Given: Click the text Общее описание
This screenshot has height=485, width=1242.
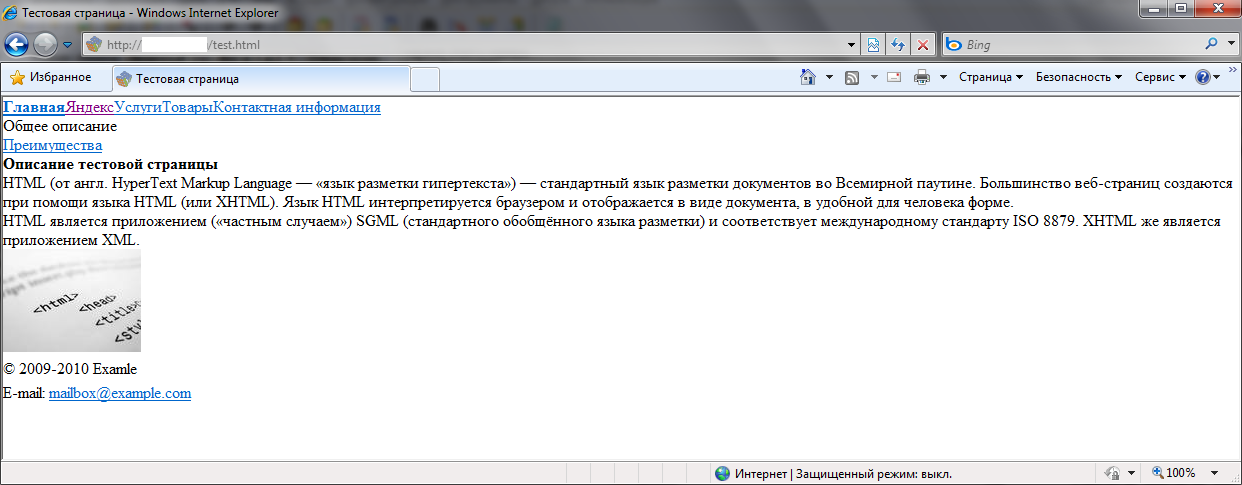Looking at the screenshot, I should tap(61, 126).
